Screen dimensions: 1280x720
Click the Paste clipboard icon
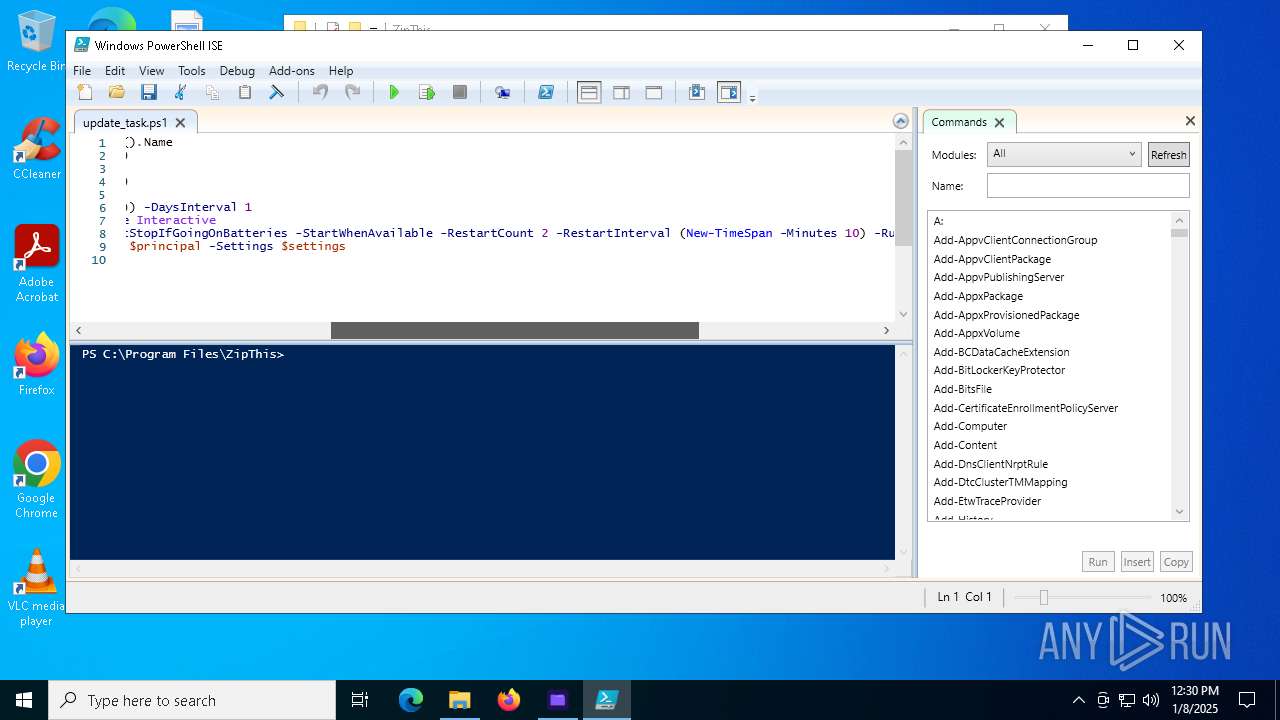244,92
